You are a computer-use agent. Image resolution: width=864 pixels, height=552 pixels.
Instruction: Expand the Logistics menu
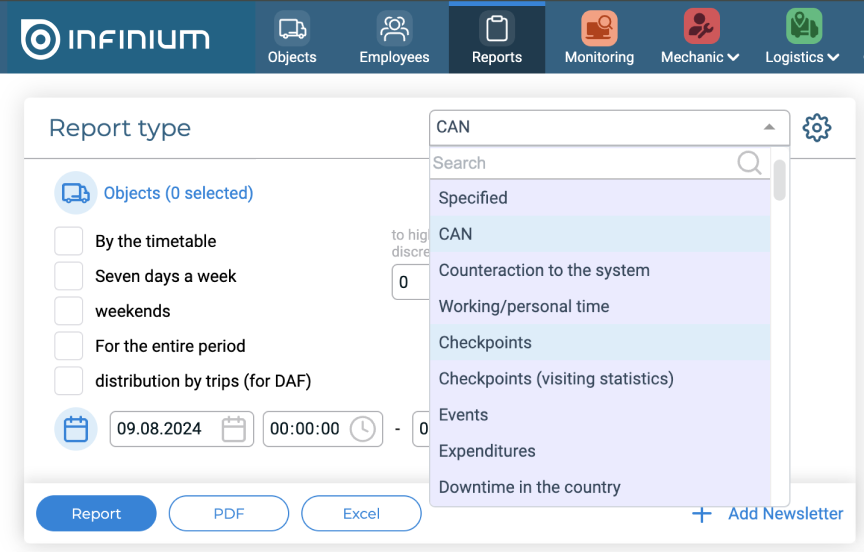(x=802, y=57)
